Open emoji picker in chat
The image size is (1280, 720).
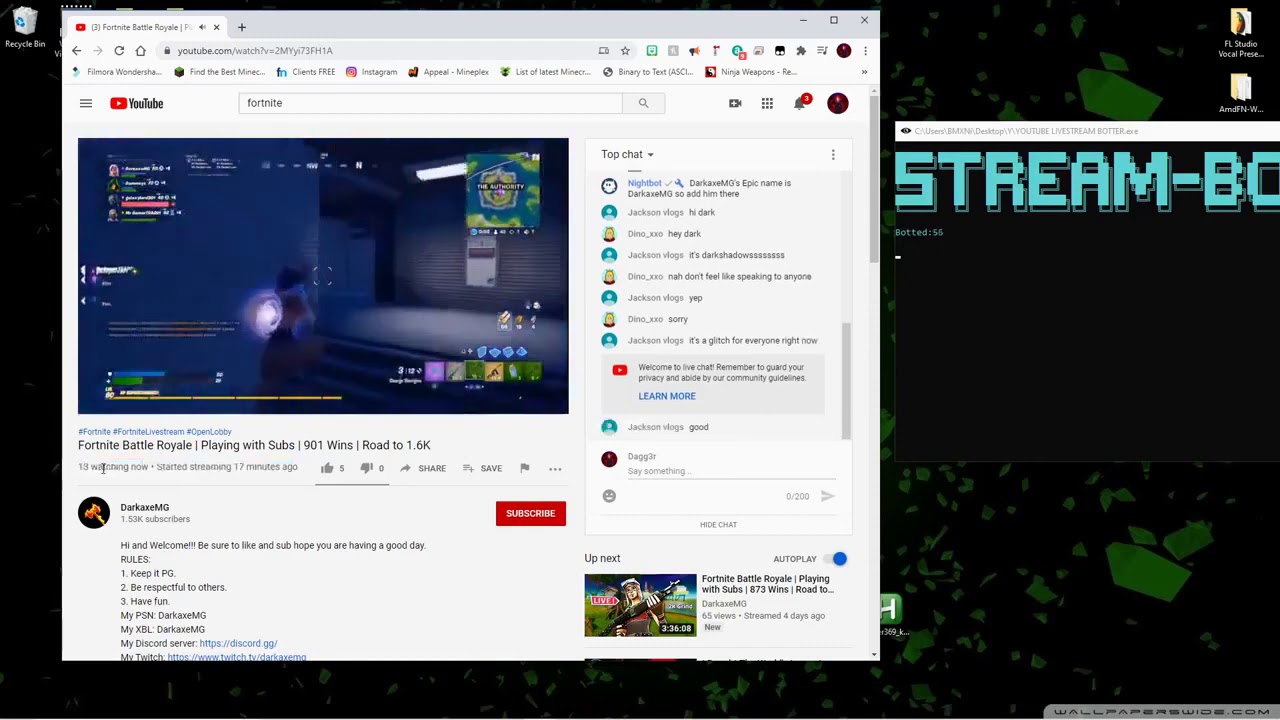tap(609, 496)
